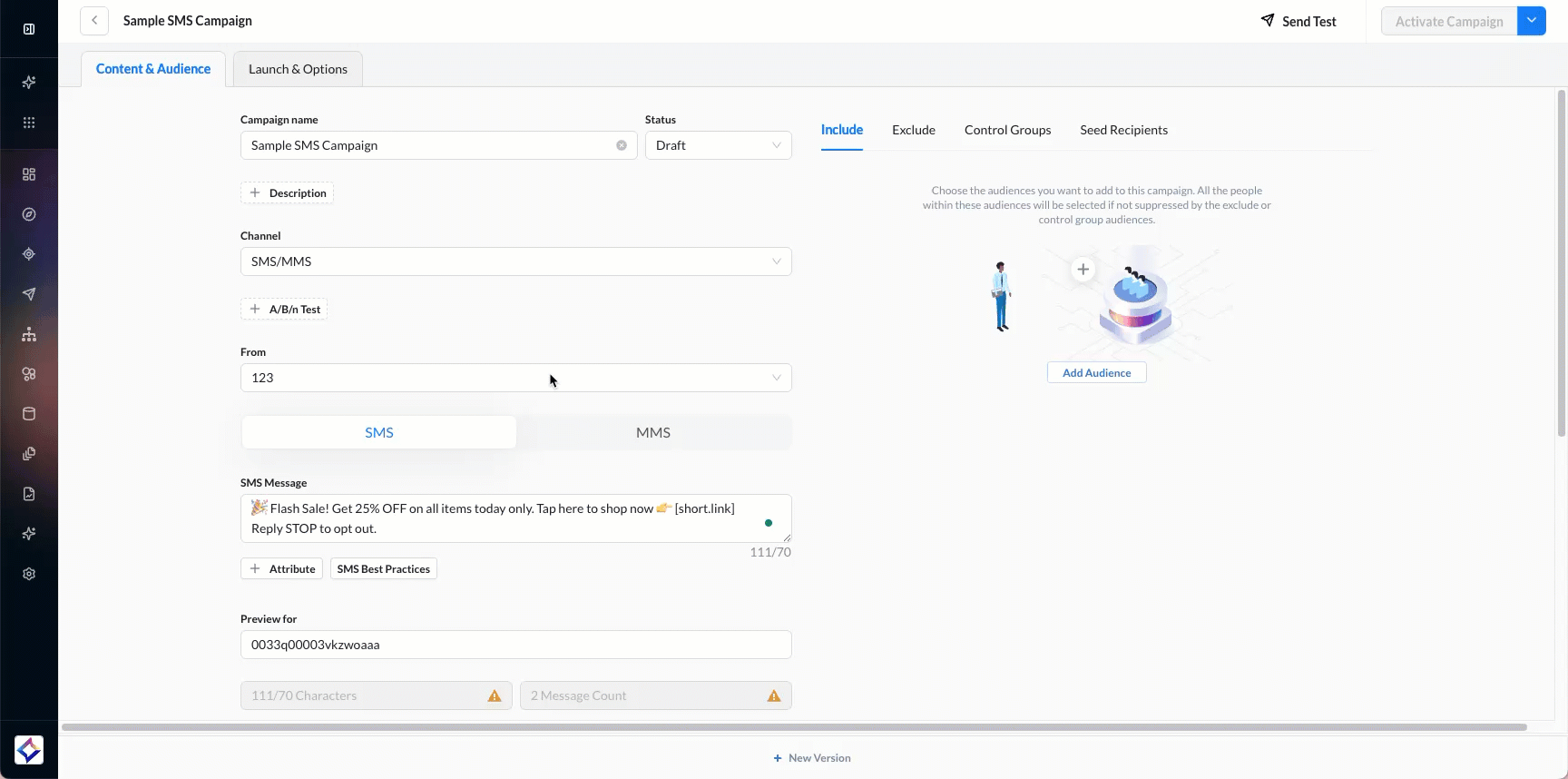This screenshot has width=1568, height=779.
Task: Open the From dropdown showing 123
Action: pos(515,378)
